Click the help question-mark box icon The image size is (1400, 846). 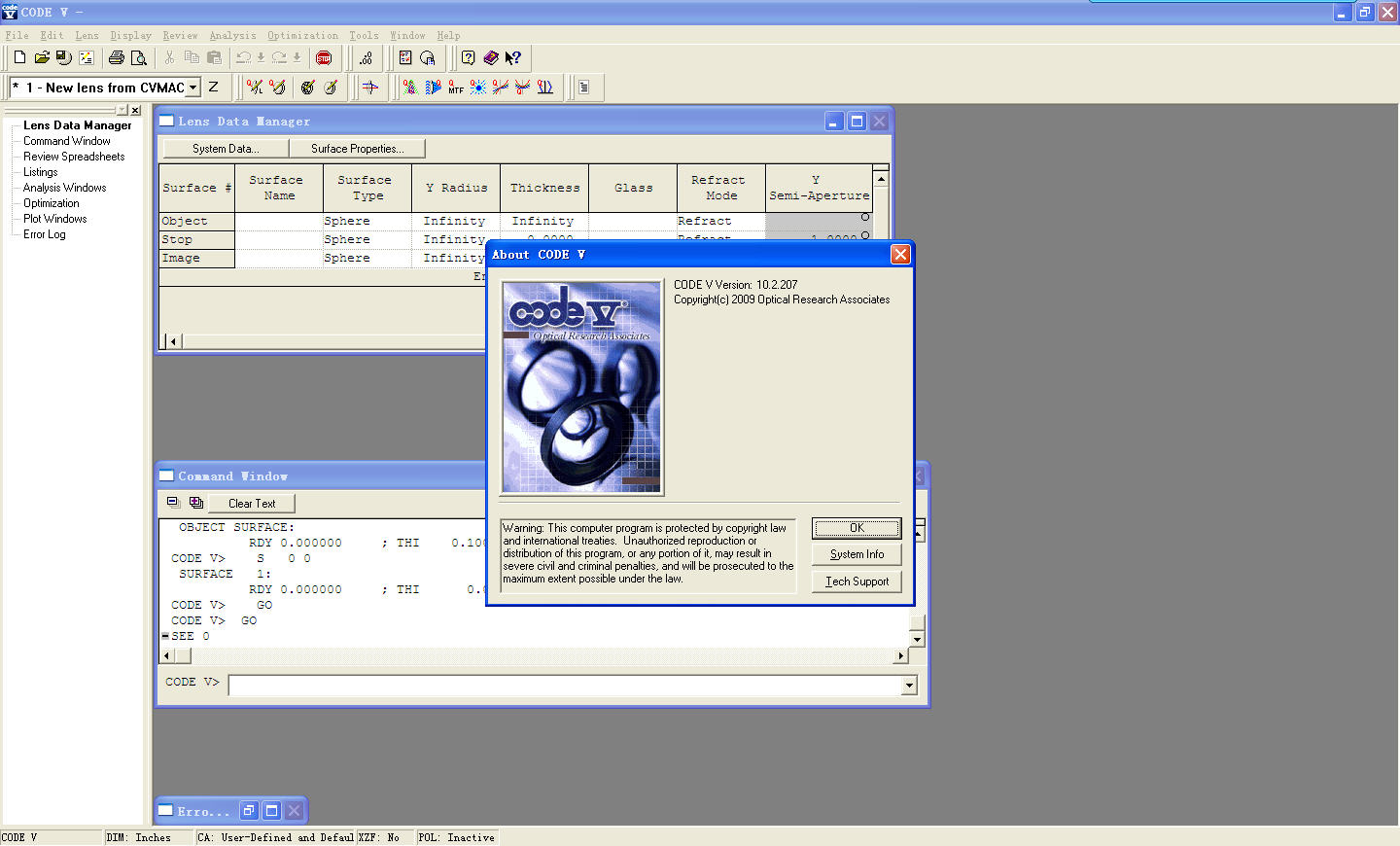[468, 57]
